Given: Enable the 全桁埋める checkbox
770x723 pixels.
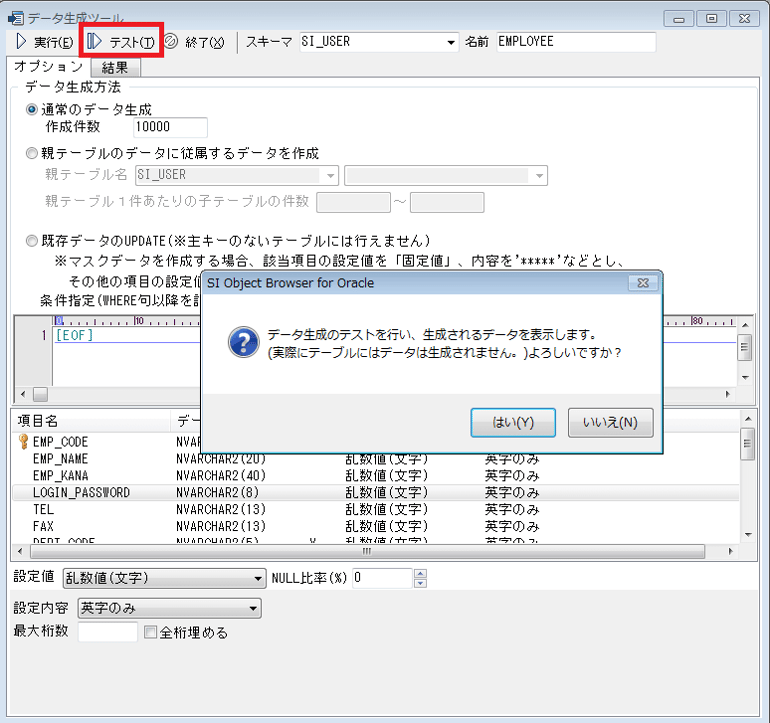Looking at the screenshot, I should tap(151, 632).
